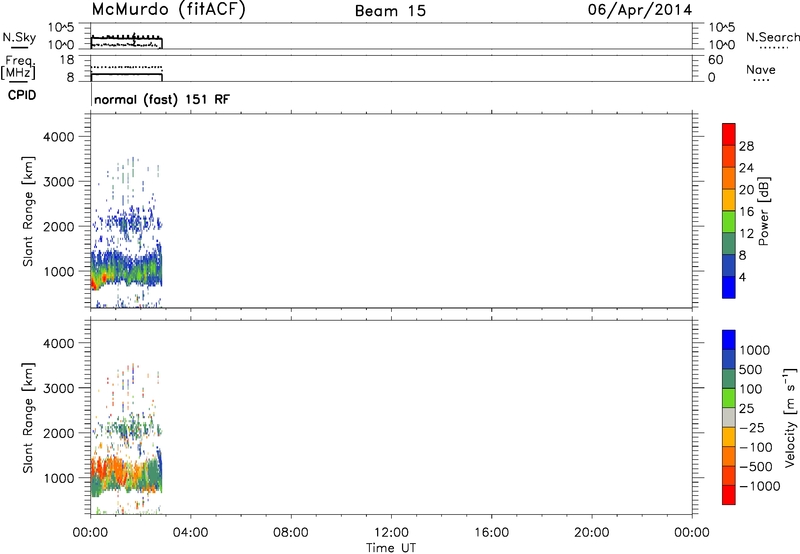The image size is (800, 554).
Task: Click the '2000' tick of the velocity panel
Action: tap(59, 433)
